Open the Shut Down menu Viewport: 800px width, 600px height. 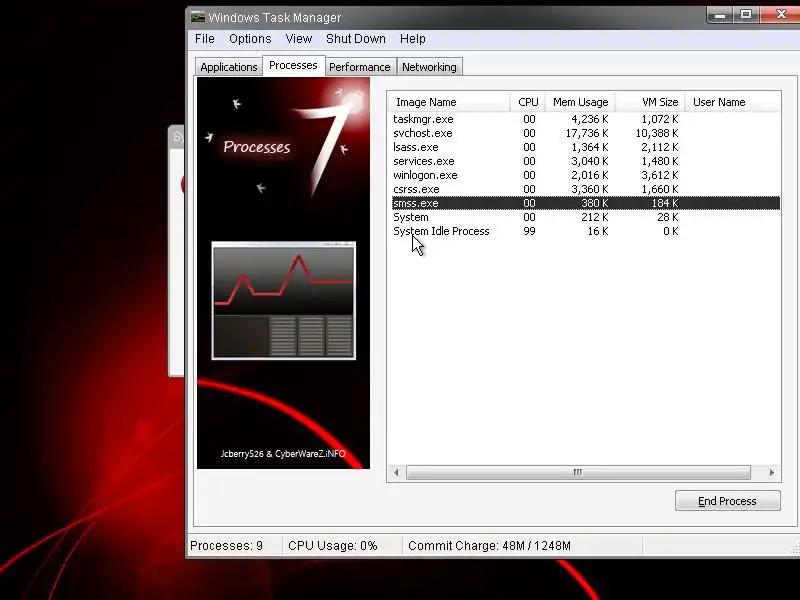356,39
